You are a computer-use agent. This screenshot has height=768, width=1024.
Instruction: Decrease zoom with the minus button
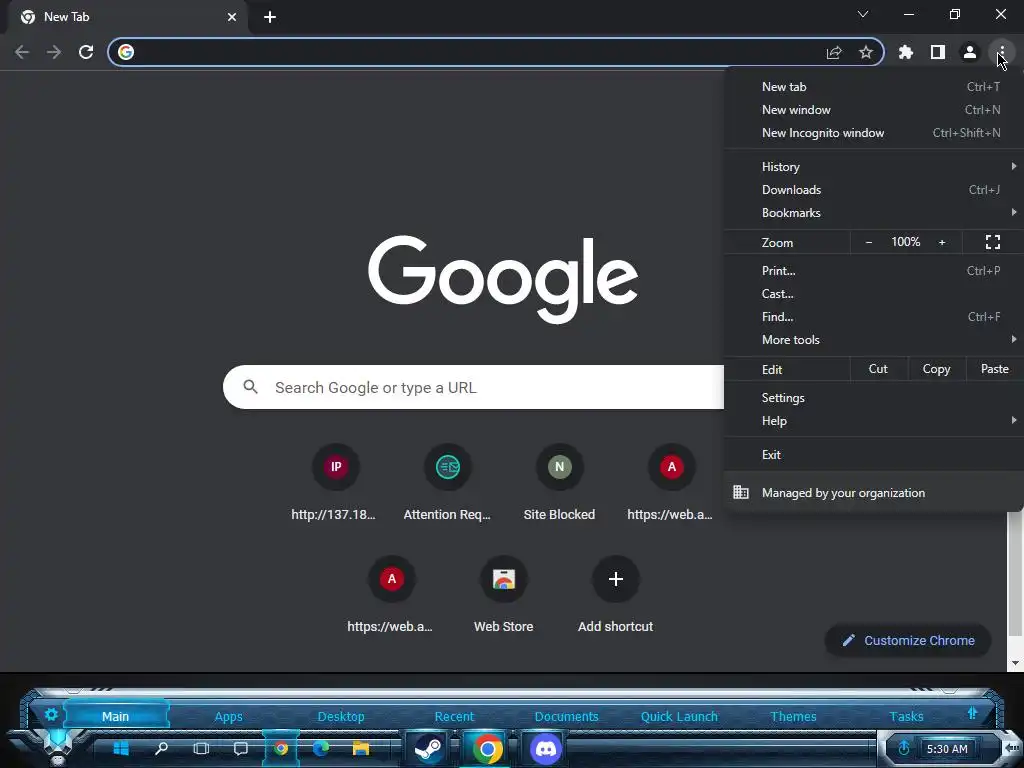[869, 242]
